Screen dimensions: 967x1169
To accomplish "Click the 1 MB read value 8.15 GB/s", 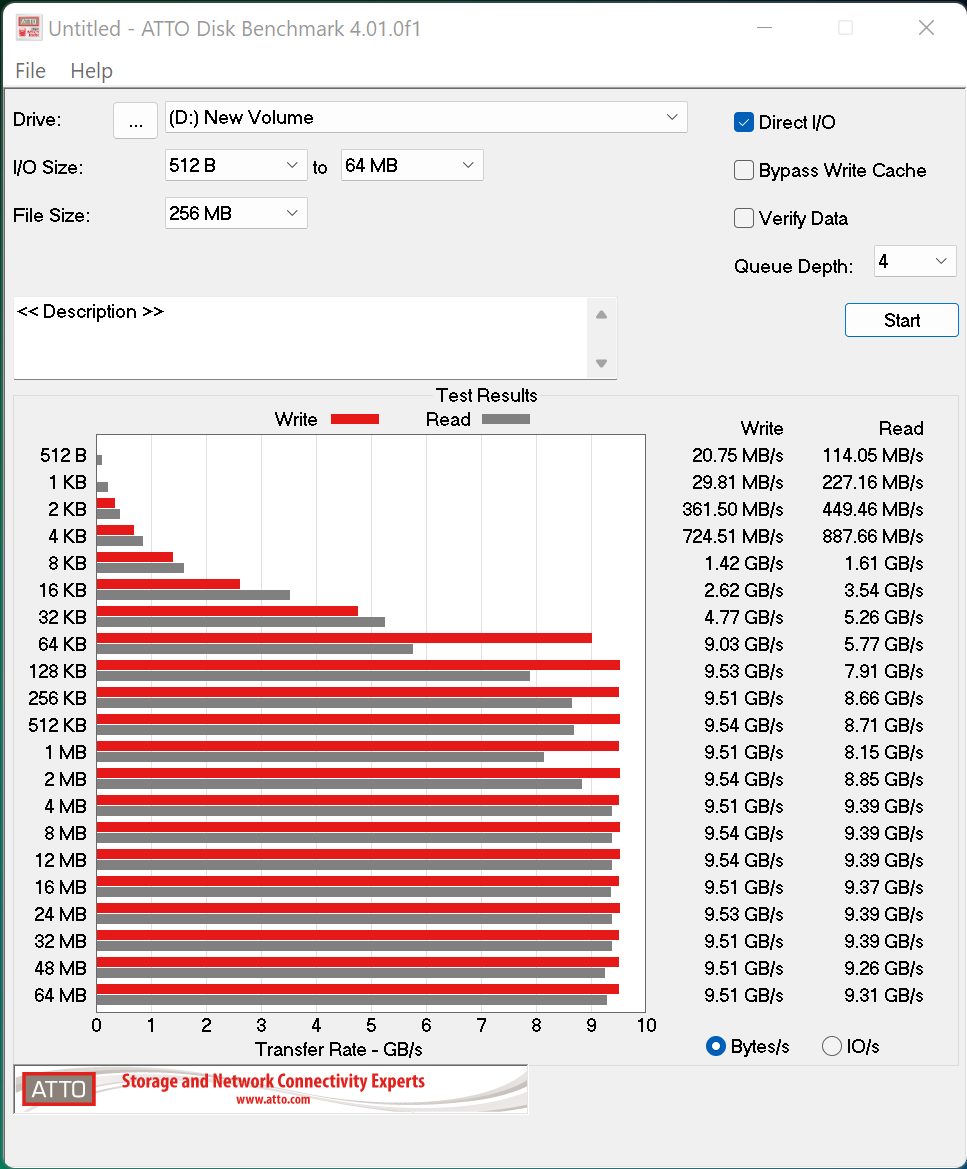I will 883,752.
